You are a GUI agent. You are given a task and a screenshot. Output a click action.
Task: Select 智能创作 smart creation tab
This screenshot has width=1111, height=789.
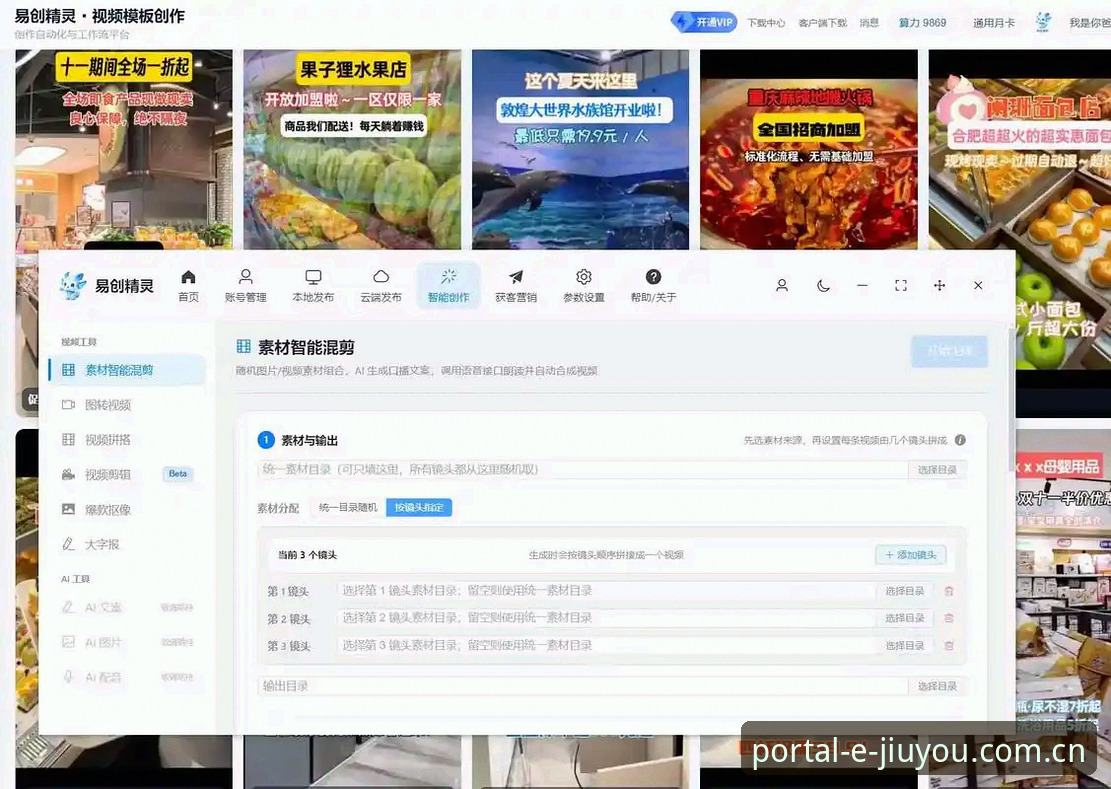[449, 285]
